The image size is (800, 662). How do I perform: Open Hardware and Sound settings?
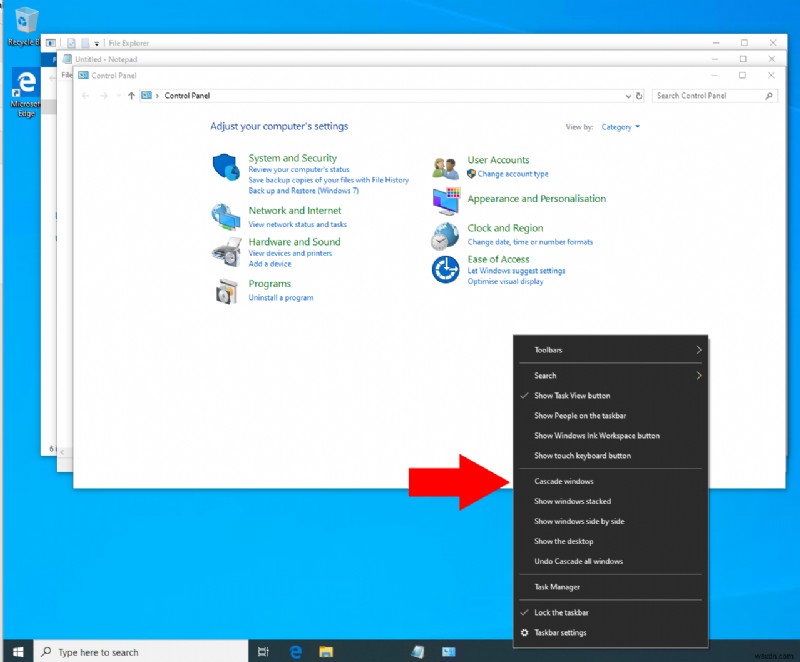[x=293, y=241]
